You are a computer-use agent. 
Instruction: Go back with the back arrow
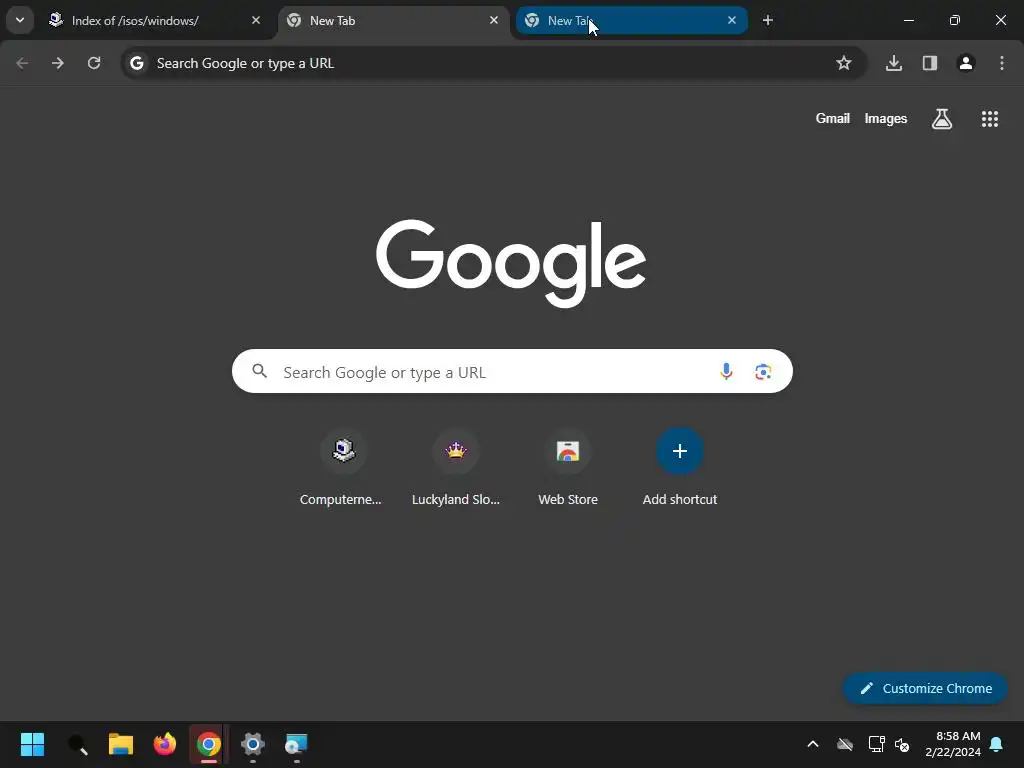coord(22,63)
